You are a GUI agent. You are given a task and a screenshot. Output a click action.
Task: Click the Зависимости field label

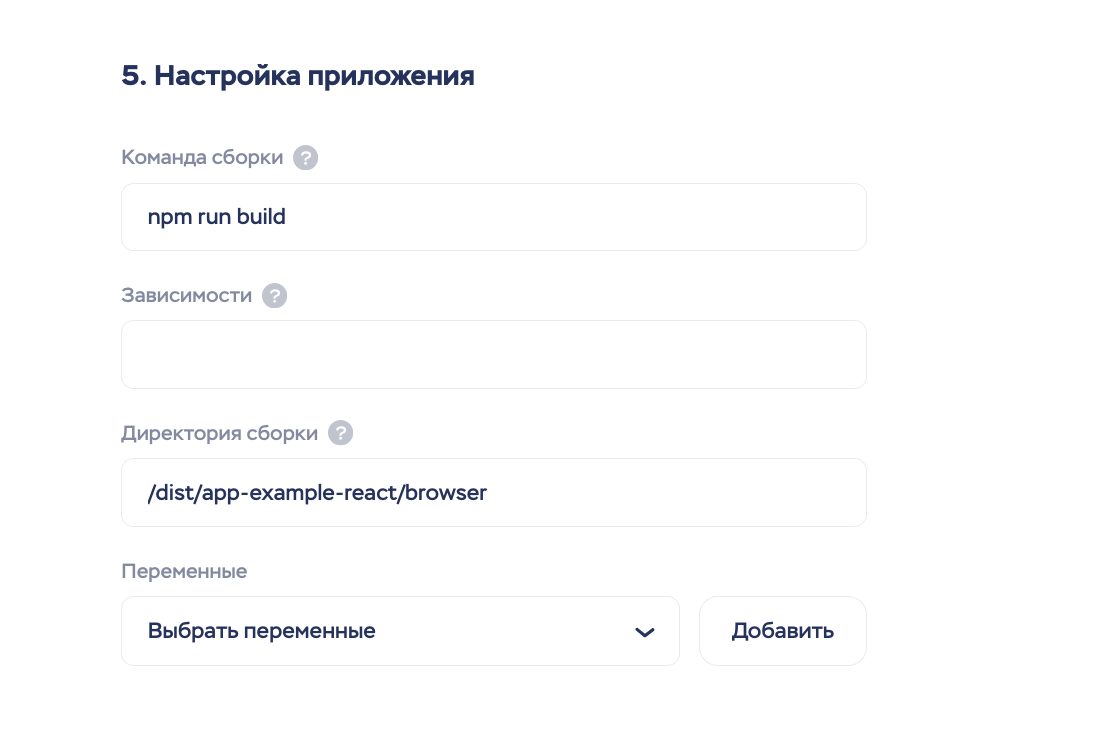click(186, 296)
